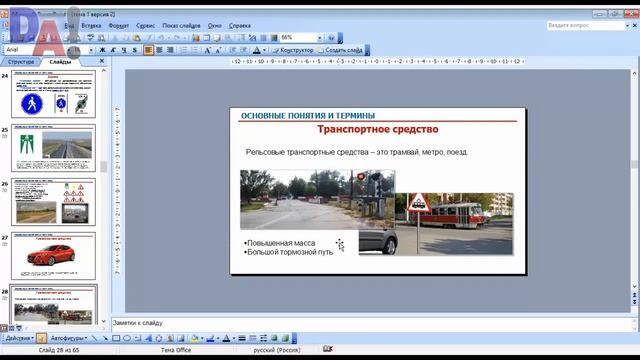Switch to the Структура tab
The width and height of the screenshot is (640, 360).
pos(21,62)
